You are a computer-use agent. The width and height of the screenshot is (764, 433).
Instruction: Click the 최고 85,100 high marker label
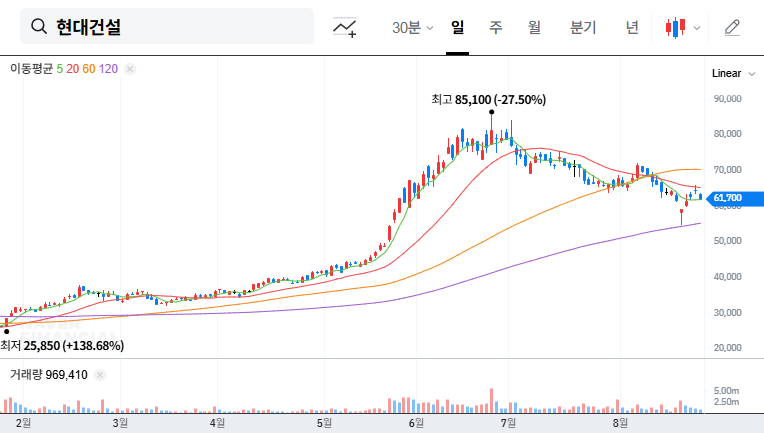[x=488, y=100]
